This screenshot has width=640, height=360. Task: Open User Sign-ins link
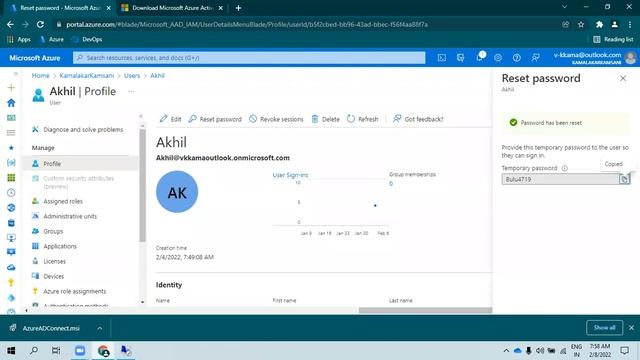(x=290, y=175)
